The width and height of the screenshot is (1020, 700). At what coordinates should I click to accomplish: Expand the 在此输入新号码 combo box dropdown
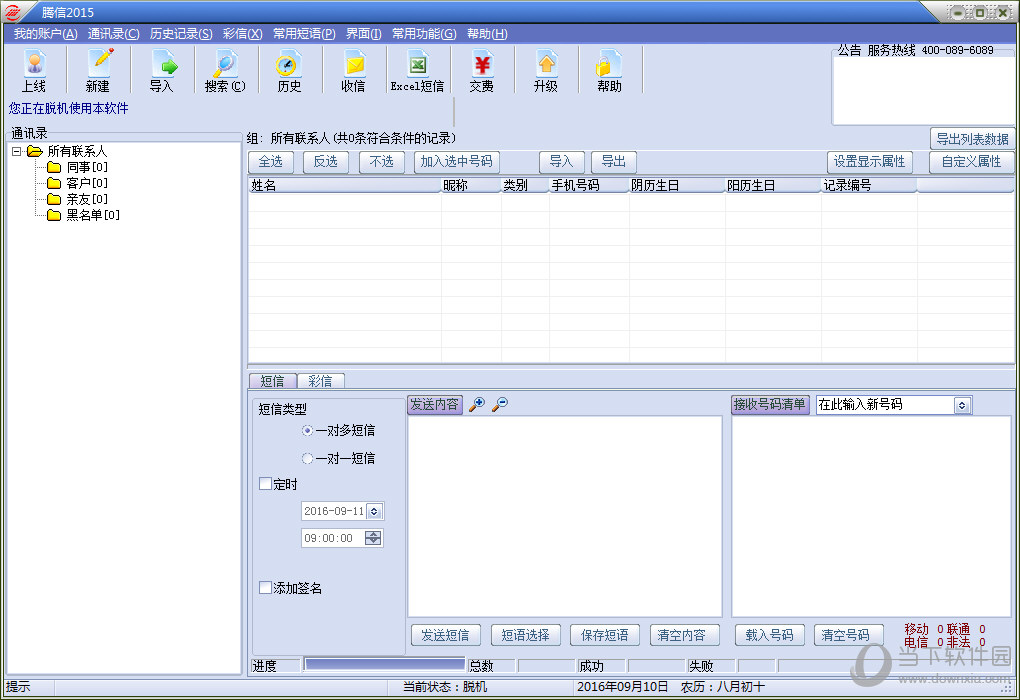pyautogui.click(x=962, y=405)
